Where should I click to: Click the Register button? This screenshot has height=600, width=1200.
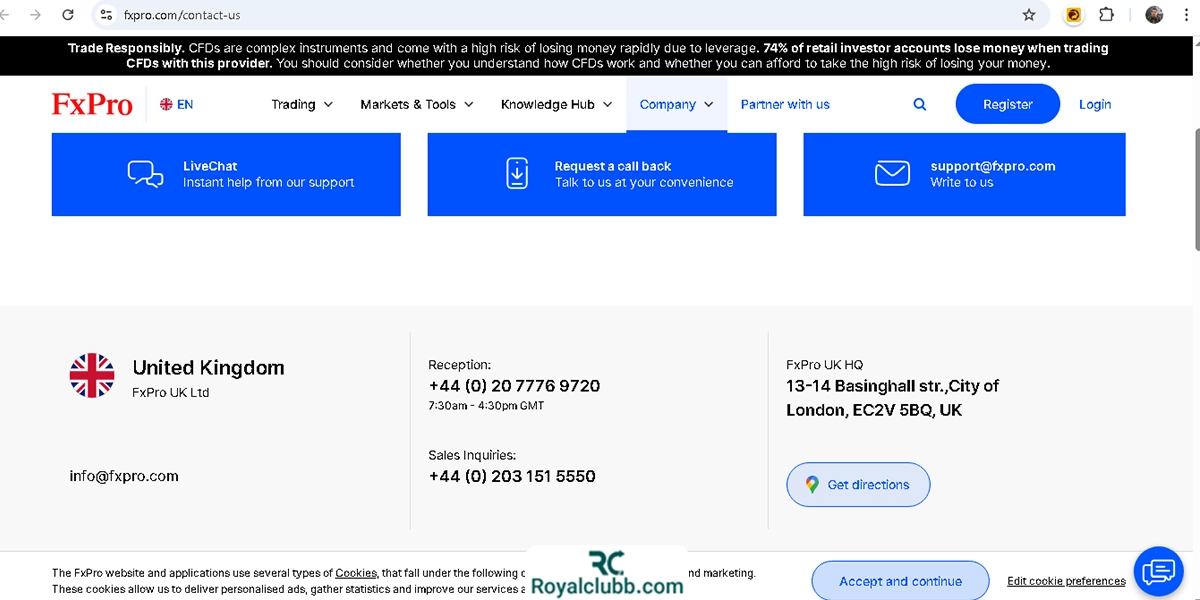click(x=1007, y=104)
